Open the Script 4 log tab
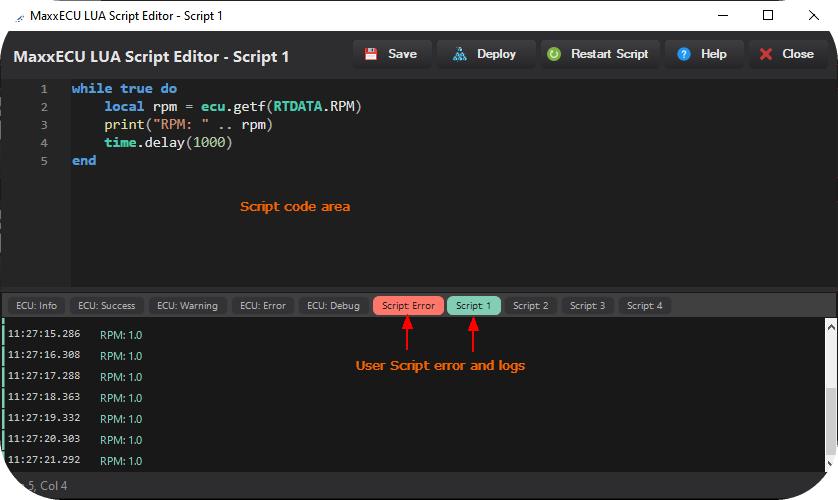838x500 pixels. coord(645,306)
